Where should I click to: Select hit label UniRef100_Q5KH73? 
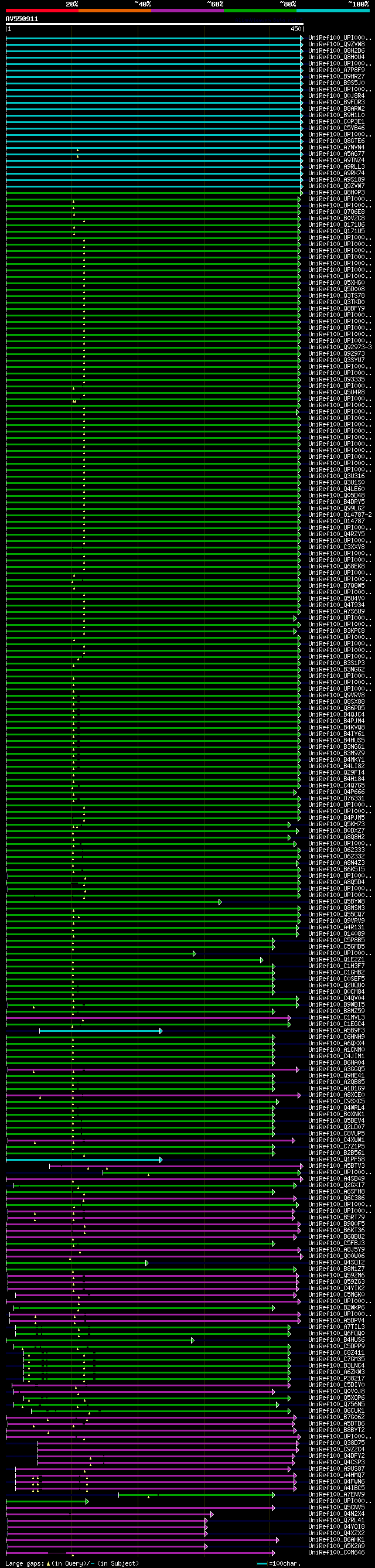[337, 824]
